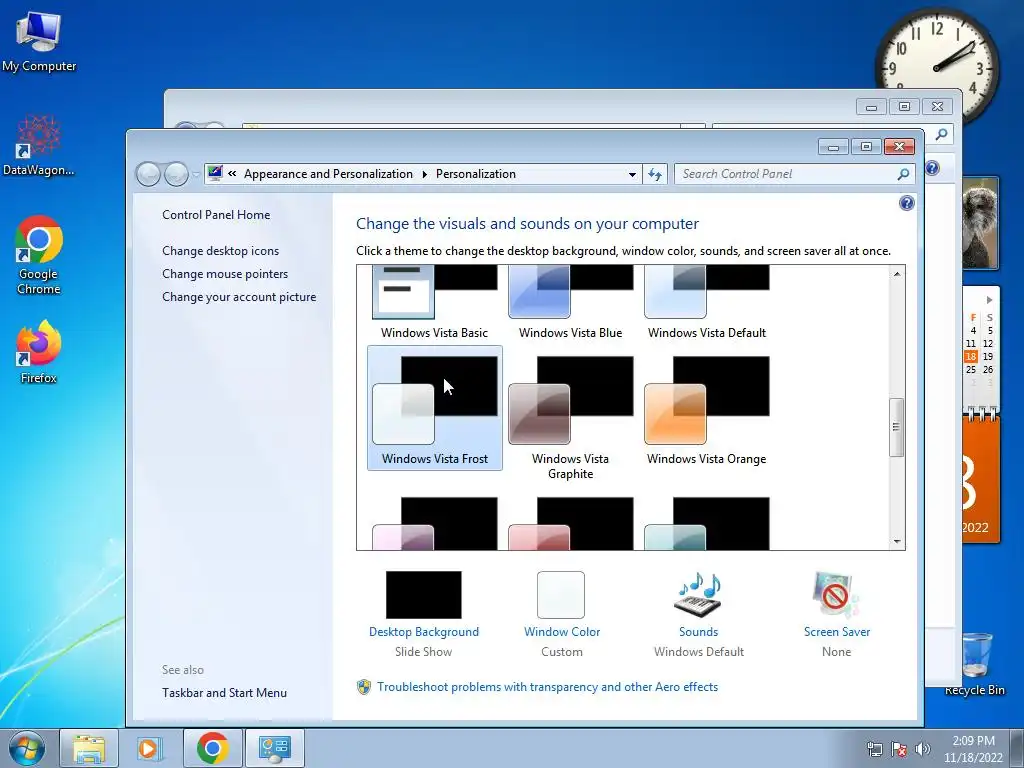Click the search magnifier in Search Control Panel

[x=903, y=174]
